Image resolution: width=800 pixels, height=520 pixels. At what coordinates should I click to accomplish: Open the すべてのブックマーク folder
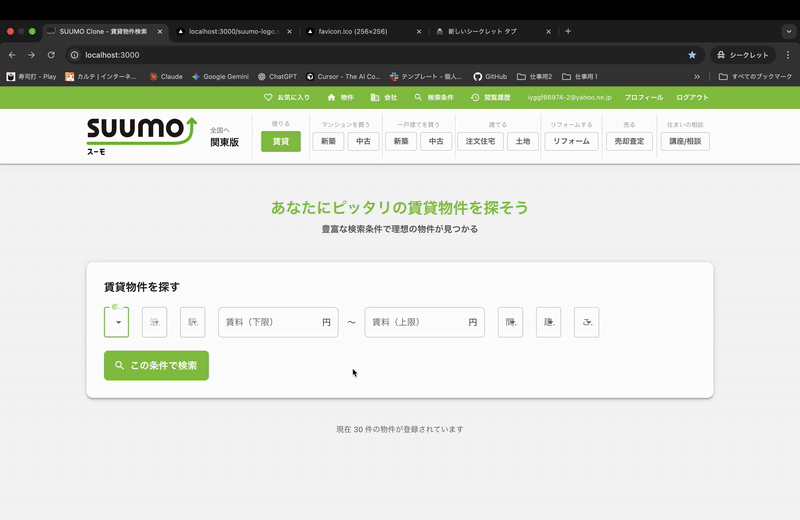(755, 77)
